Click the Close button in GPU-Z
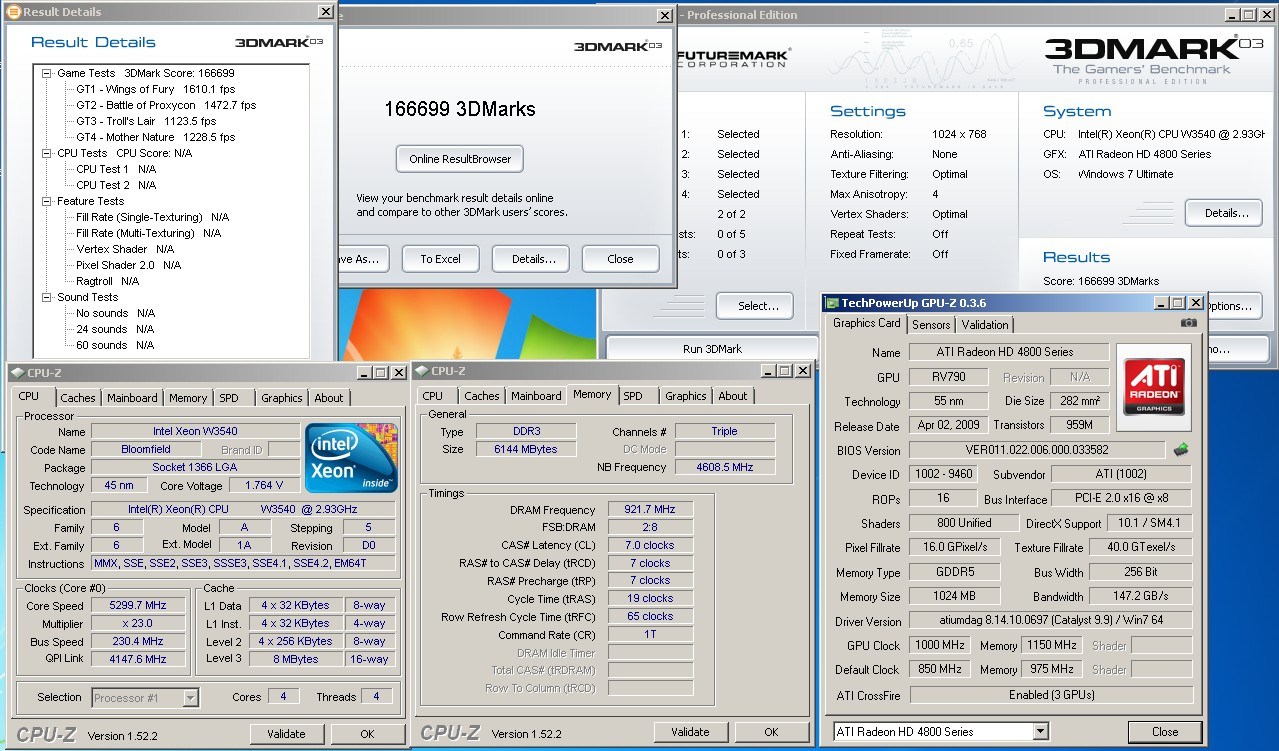The width and height of the screenshot is (1279, 751). point(1165,732)
